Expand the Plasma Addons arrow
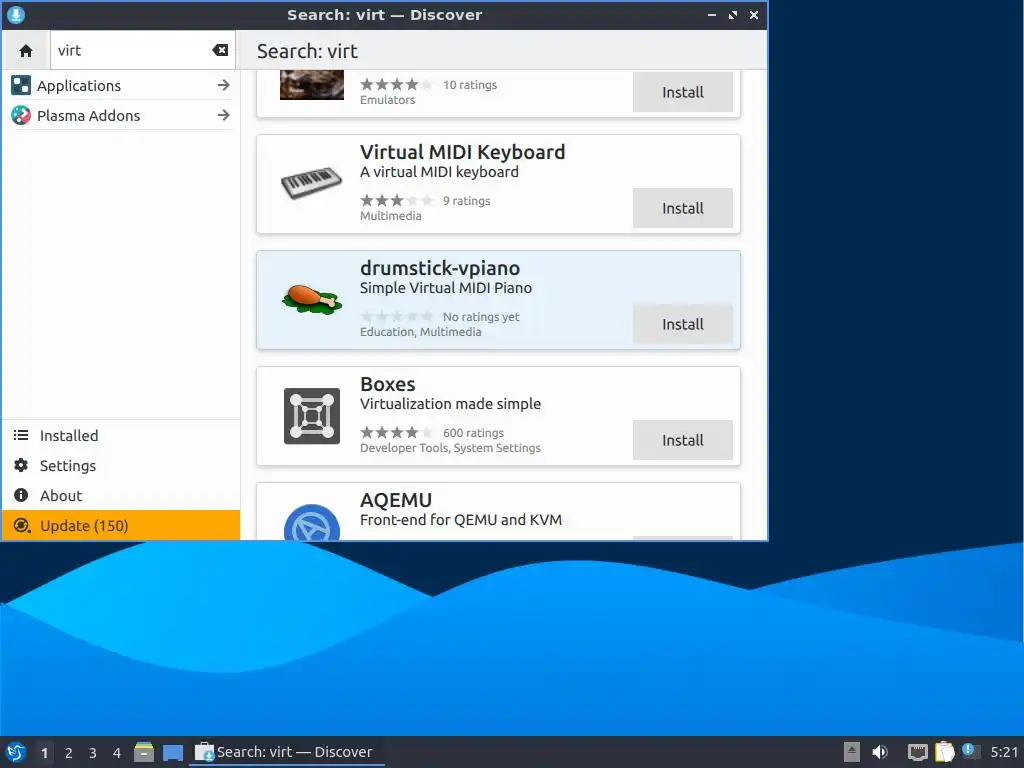Screen dimensions: 1024x768 tap(223, 116)
